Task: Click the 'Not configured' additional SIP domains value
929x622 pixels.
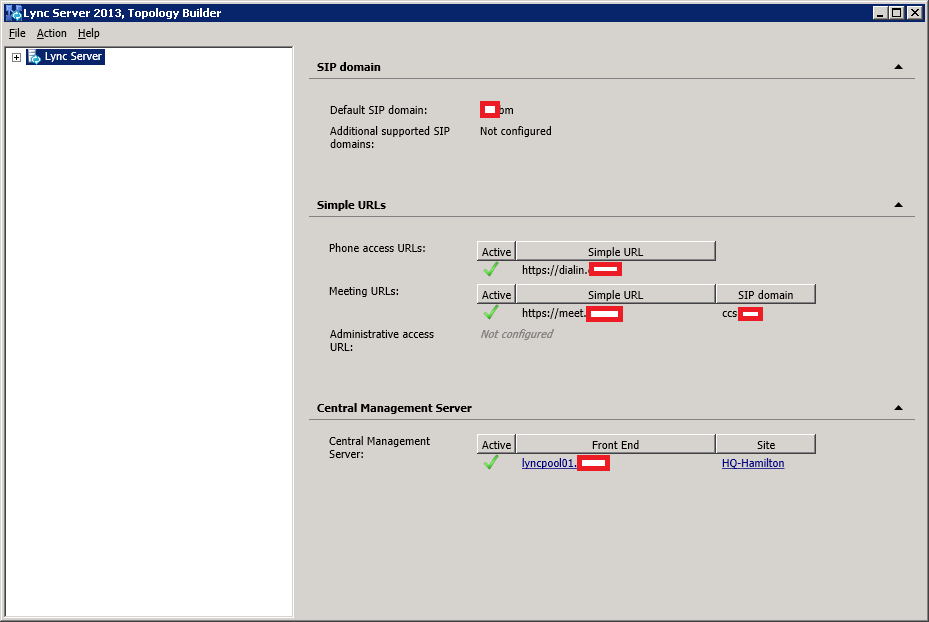Action: (x=515, y=131)
